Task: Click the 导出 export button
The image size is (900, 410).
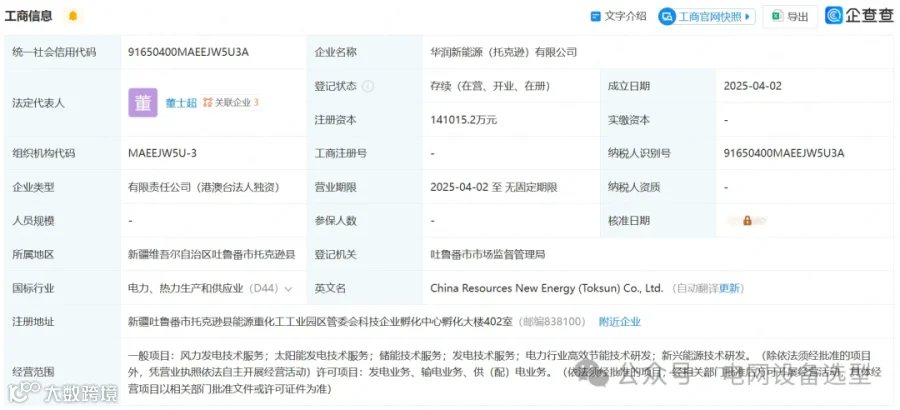Action: 790,17
